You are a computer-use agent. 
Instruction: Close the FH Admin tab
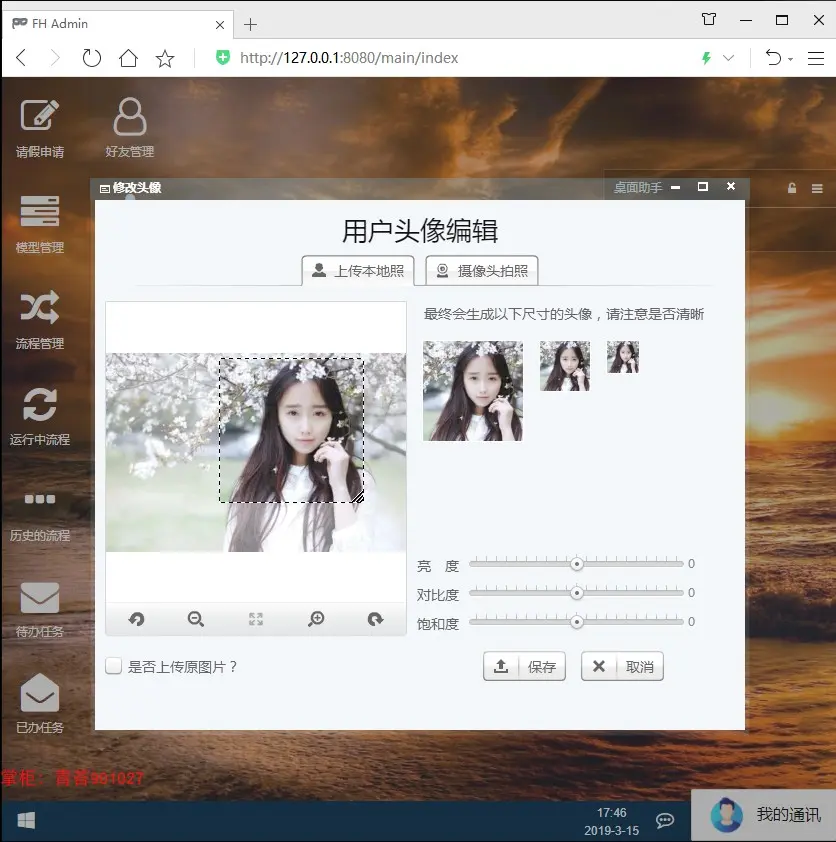(x=220, y=25)
